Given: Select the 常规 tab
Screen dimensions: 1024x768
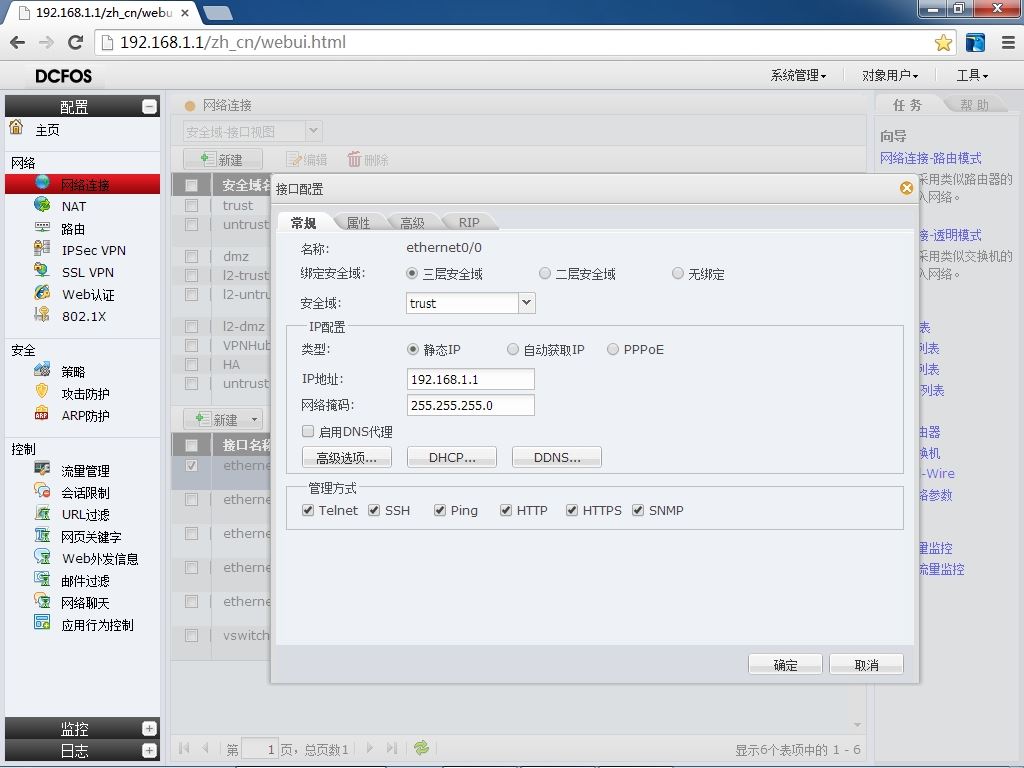Looking at the screenshot, I should (x=304, y=223).
